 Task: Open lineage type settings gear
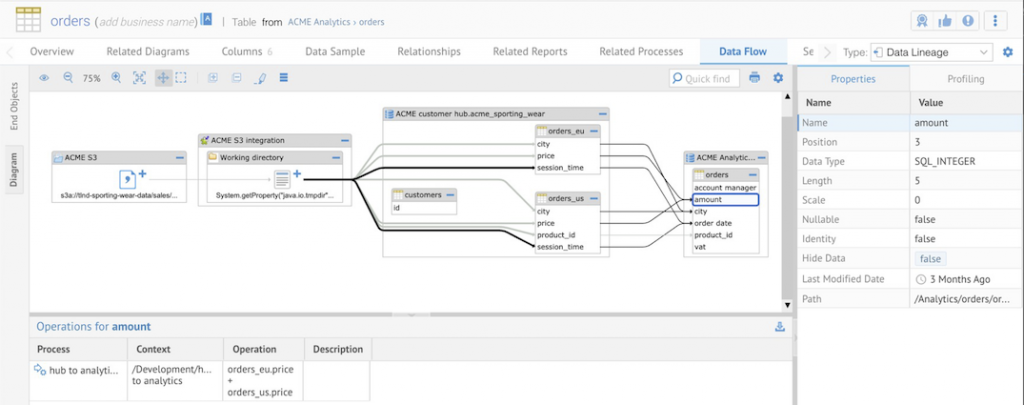tap(1008, 52)
